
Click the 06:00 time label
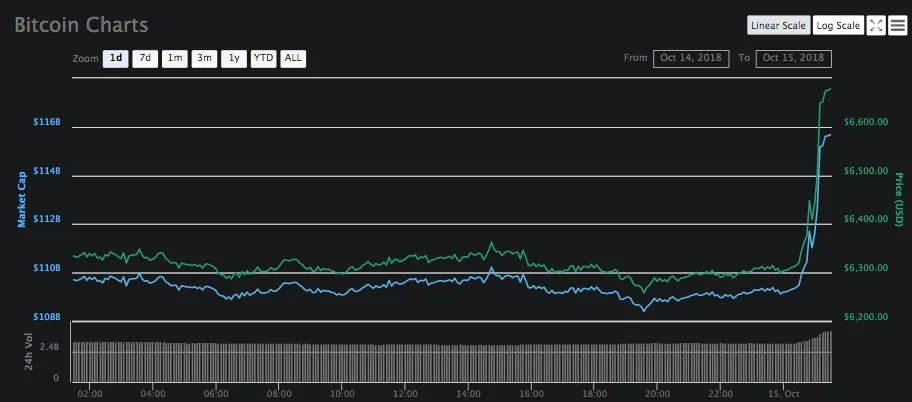pos(216,393)
